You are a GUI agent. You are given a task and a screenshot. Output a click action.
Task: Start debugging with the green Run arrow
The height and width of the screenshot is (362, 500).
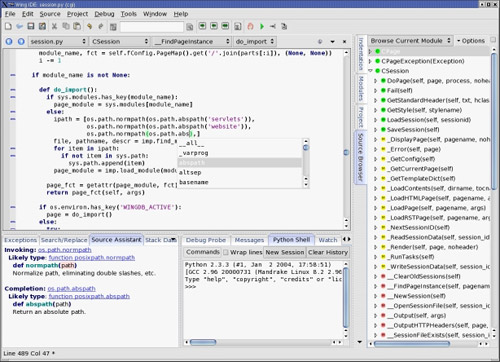[262, 26]
